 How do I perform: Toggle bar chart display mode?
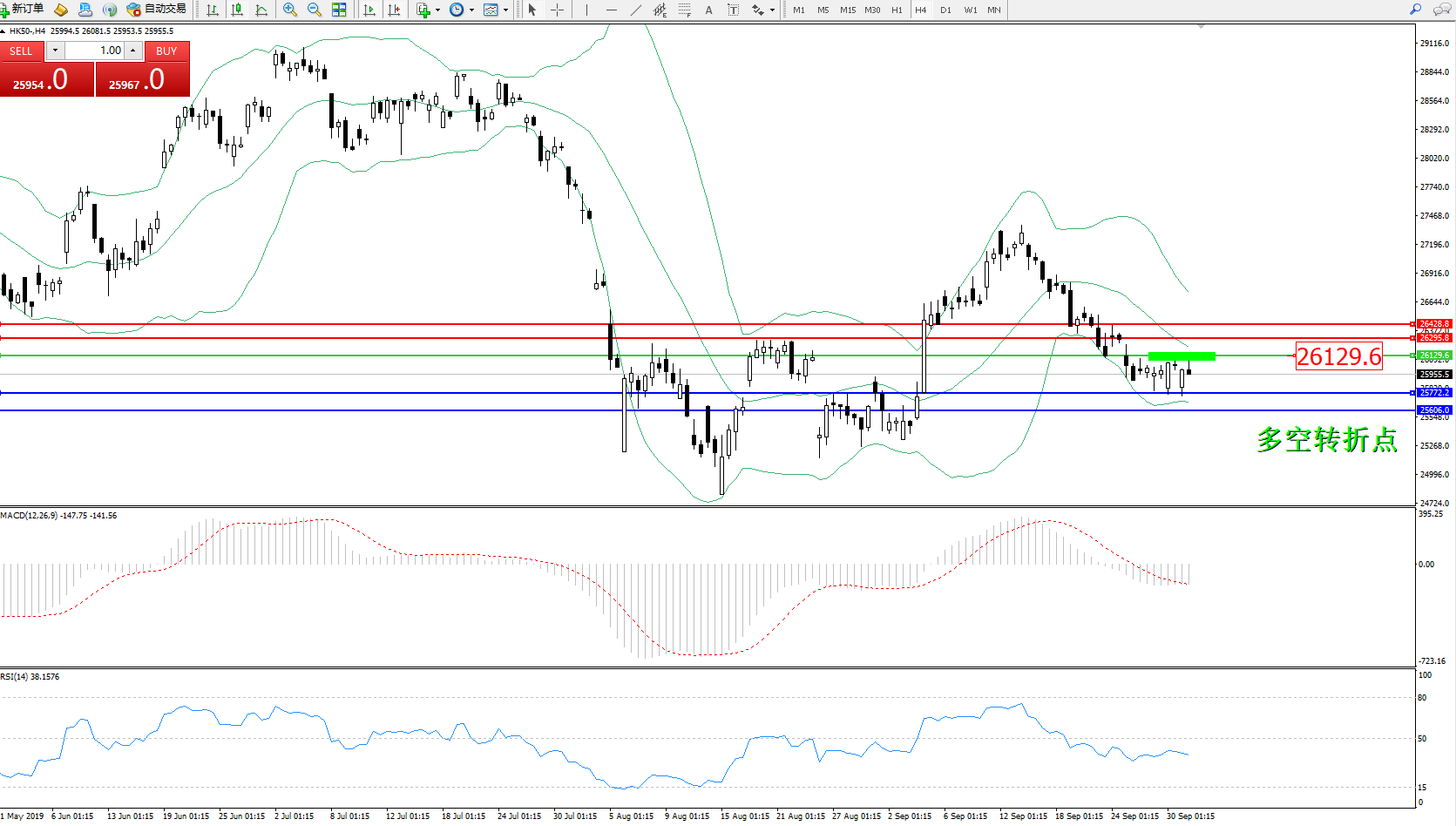213,10
